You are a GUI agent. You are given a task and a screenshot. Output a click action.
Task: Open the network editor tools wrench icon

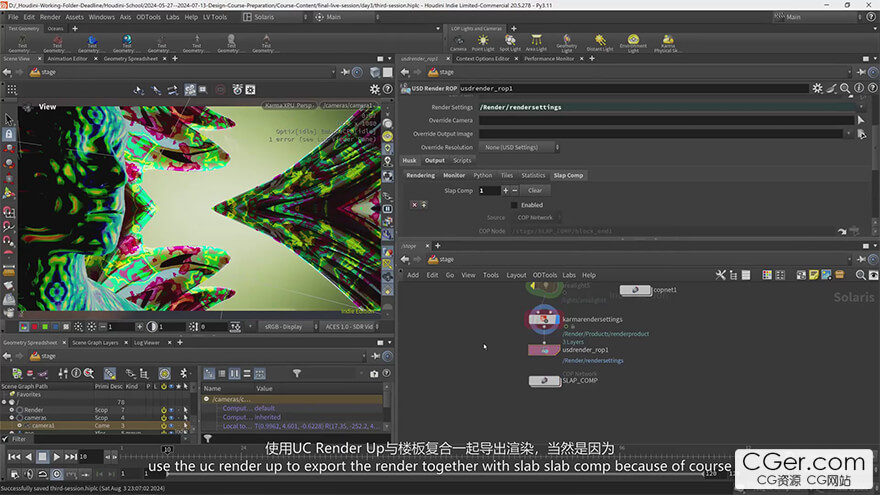coord(721,275)
